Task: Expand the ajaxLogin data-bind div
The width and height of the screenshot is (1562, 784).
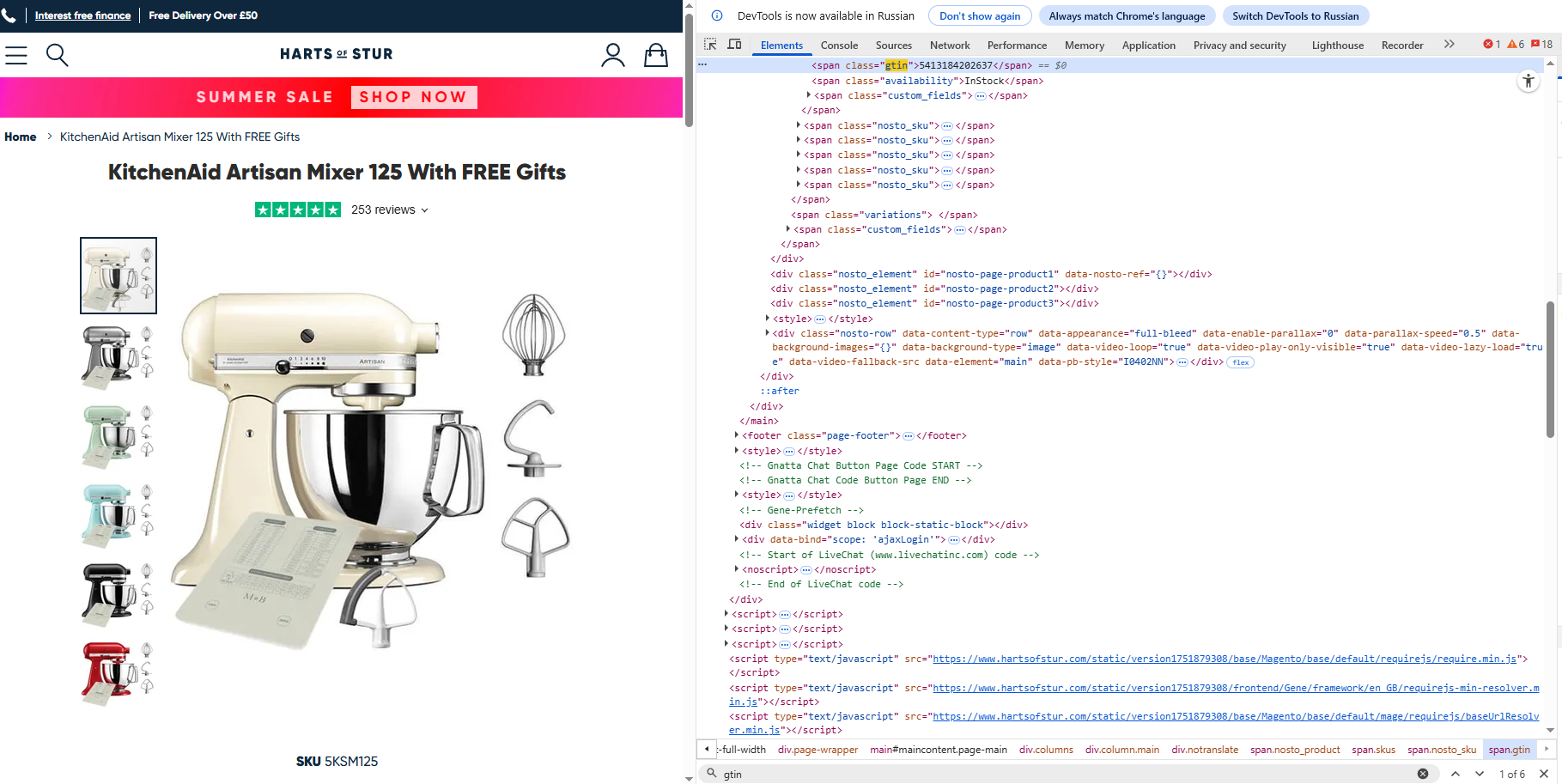Action: click(x=737, y=539)
